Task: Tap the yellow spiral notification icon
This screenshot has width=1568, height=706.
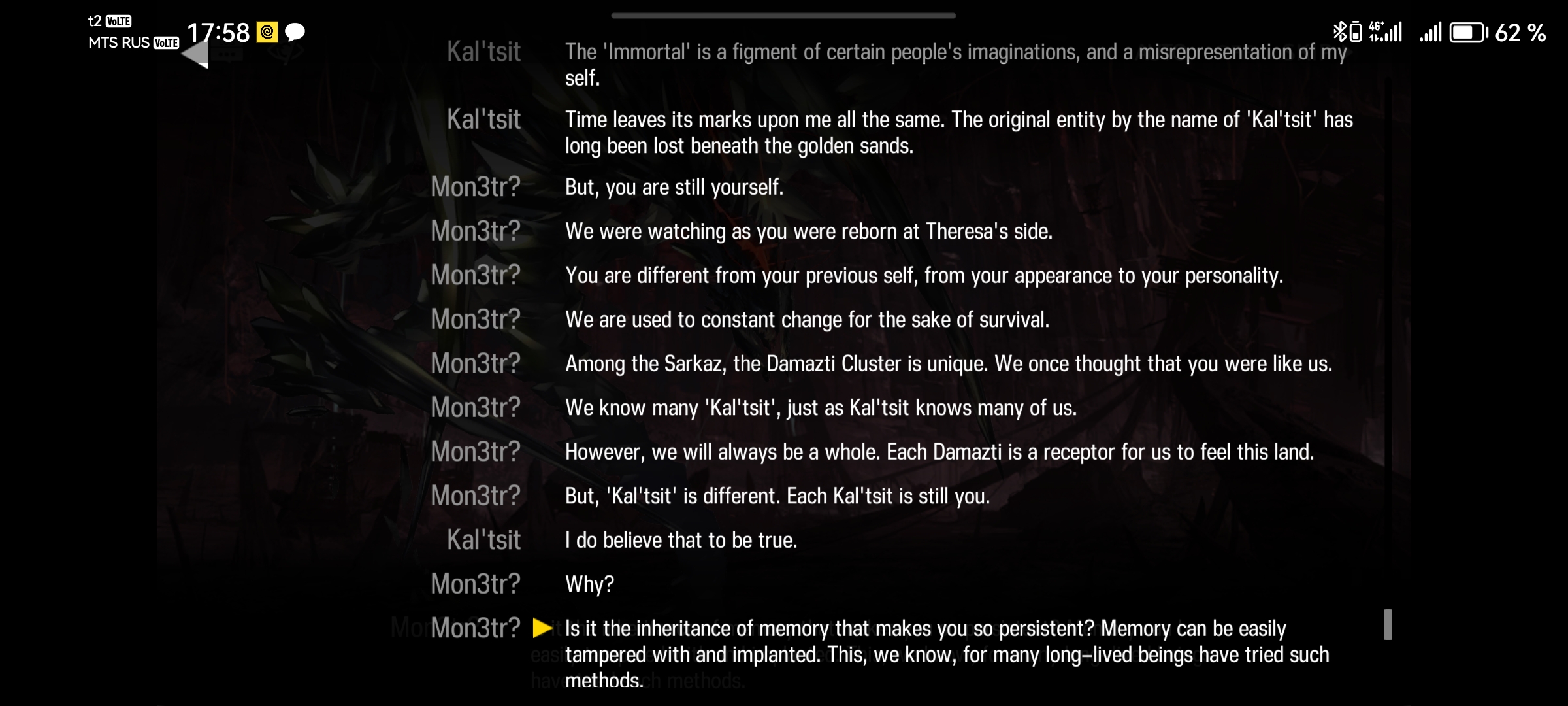Action: coord(267,32)
